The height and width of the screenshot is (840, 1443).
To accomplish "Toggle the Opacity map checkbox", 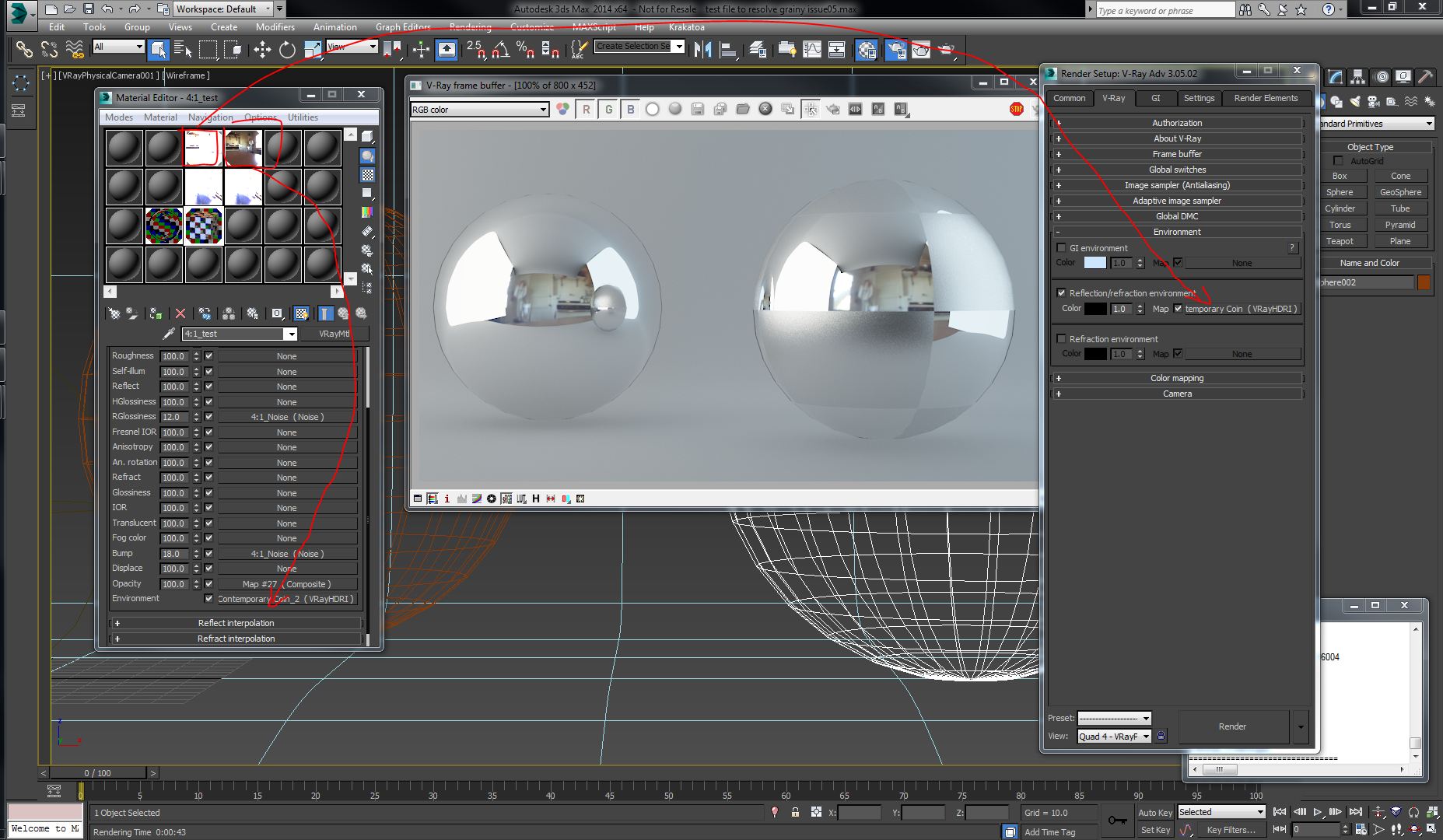I will click(208, 584).
